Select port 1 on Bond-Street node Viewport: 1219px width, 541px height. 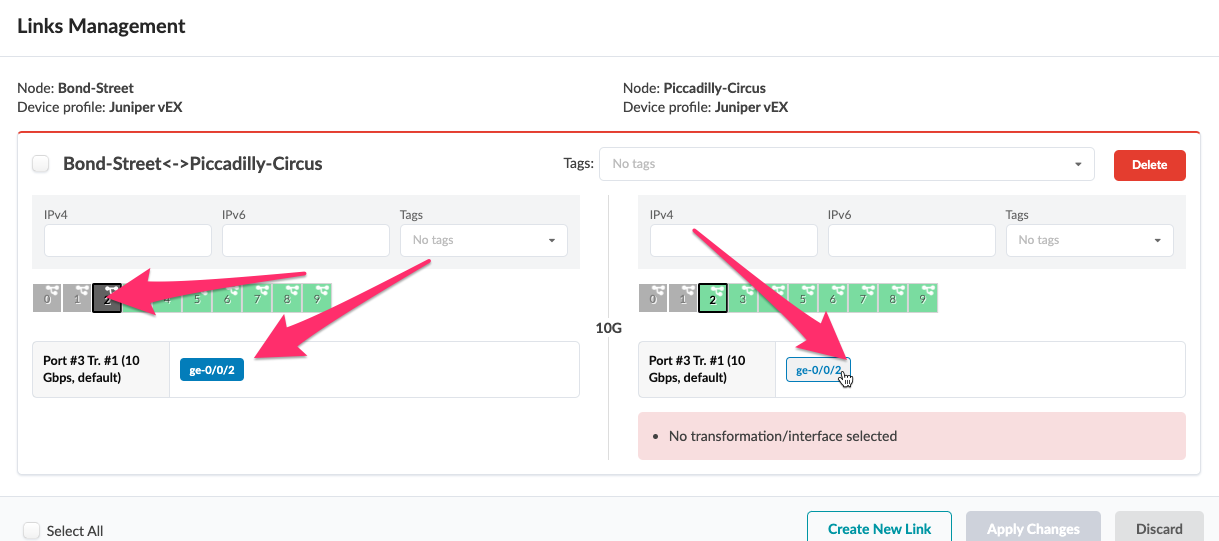77,298
